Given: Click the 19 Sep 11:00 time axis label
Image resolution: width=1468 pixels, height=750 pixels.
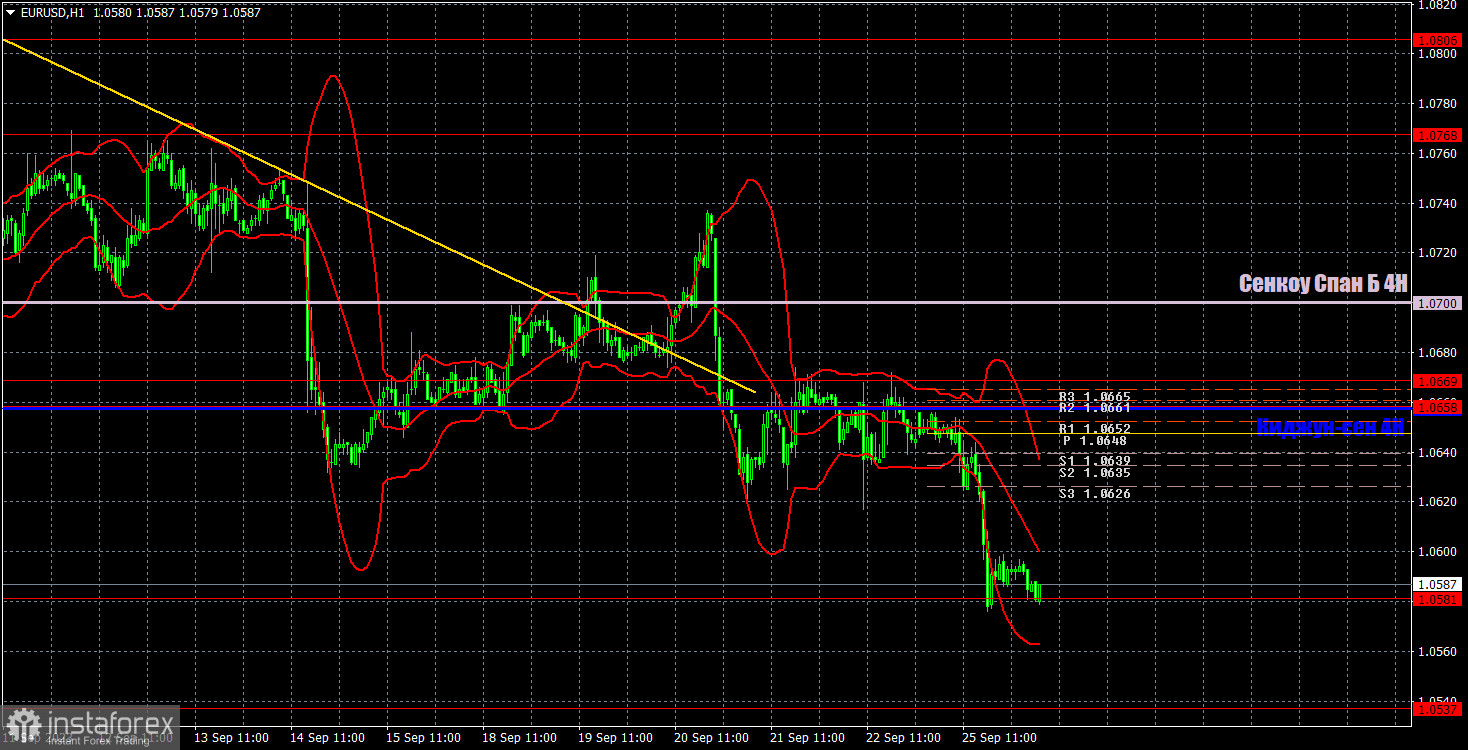Looking at the screenshot, I should tap(614, 738).
